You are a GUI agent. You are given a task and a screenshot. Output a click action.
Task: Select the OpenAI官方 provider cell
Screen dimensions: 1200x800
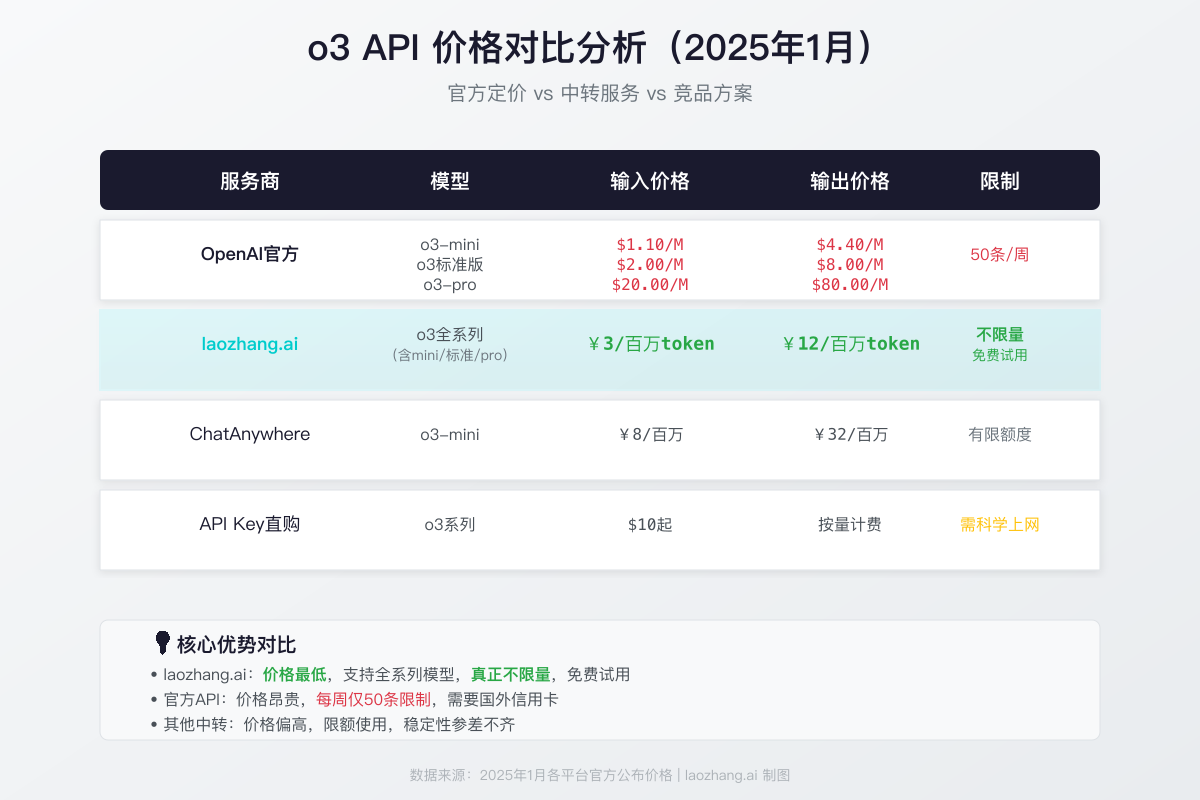pyautogui.click(x=250, y=254)
